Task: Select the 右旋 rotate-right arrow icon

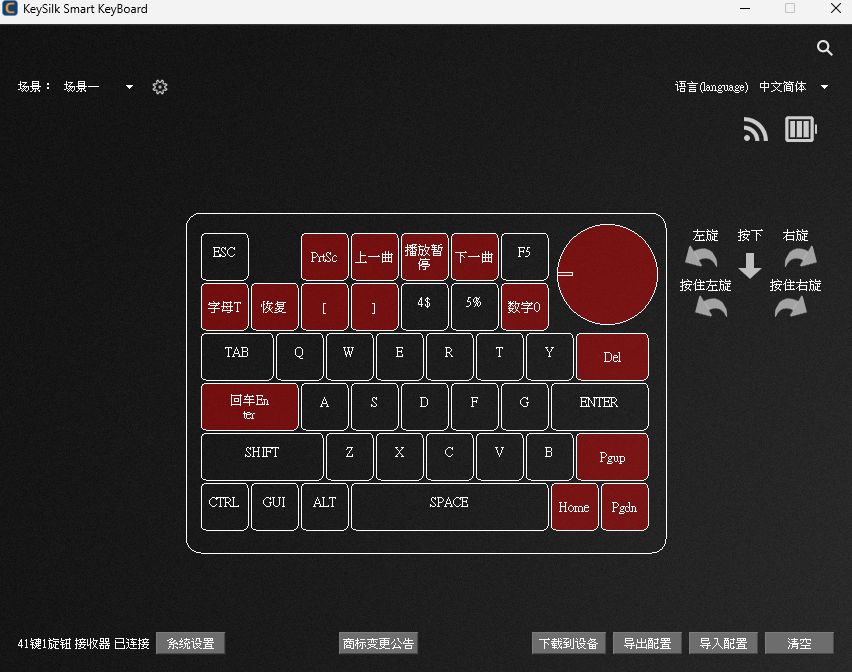Action: click(x=800, y=256)
